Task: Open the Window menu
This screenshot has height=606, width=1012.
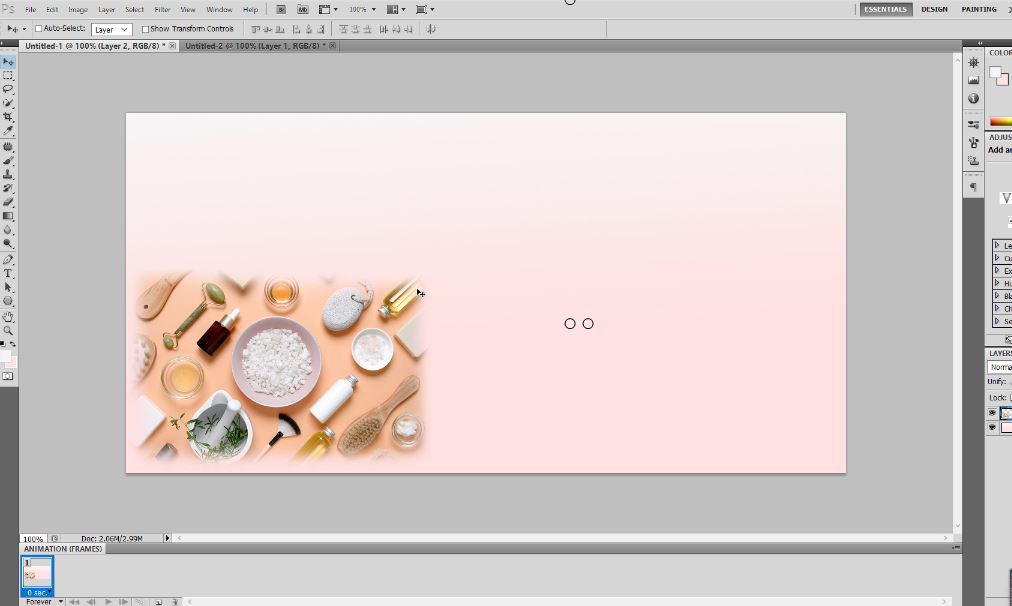Action: [x=219, y=10]
